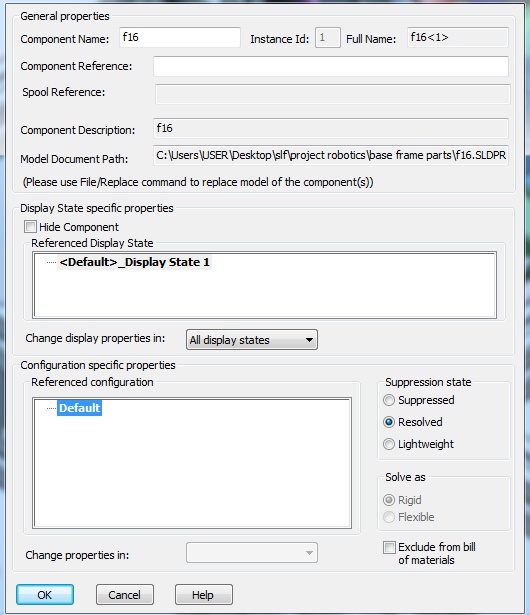Select the Default referenced configuration
Image resolution: width=530 pixels, height=615 pixels.
click(80, 408)
